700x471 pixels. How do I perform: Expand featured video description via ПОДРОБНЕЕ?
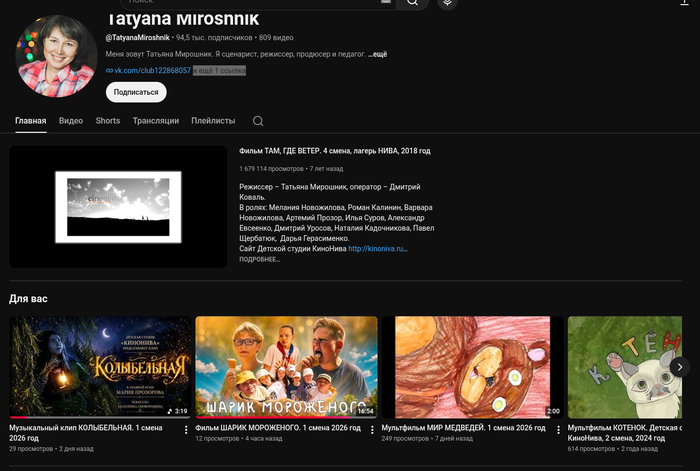pyautogui.click(x=259, y=259)
